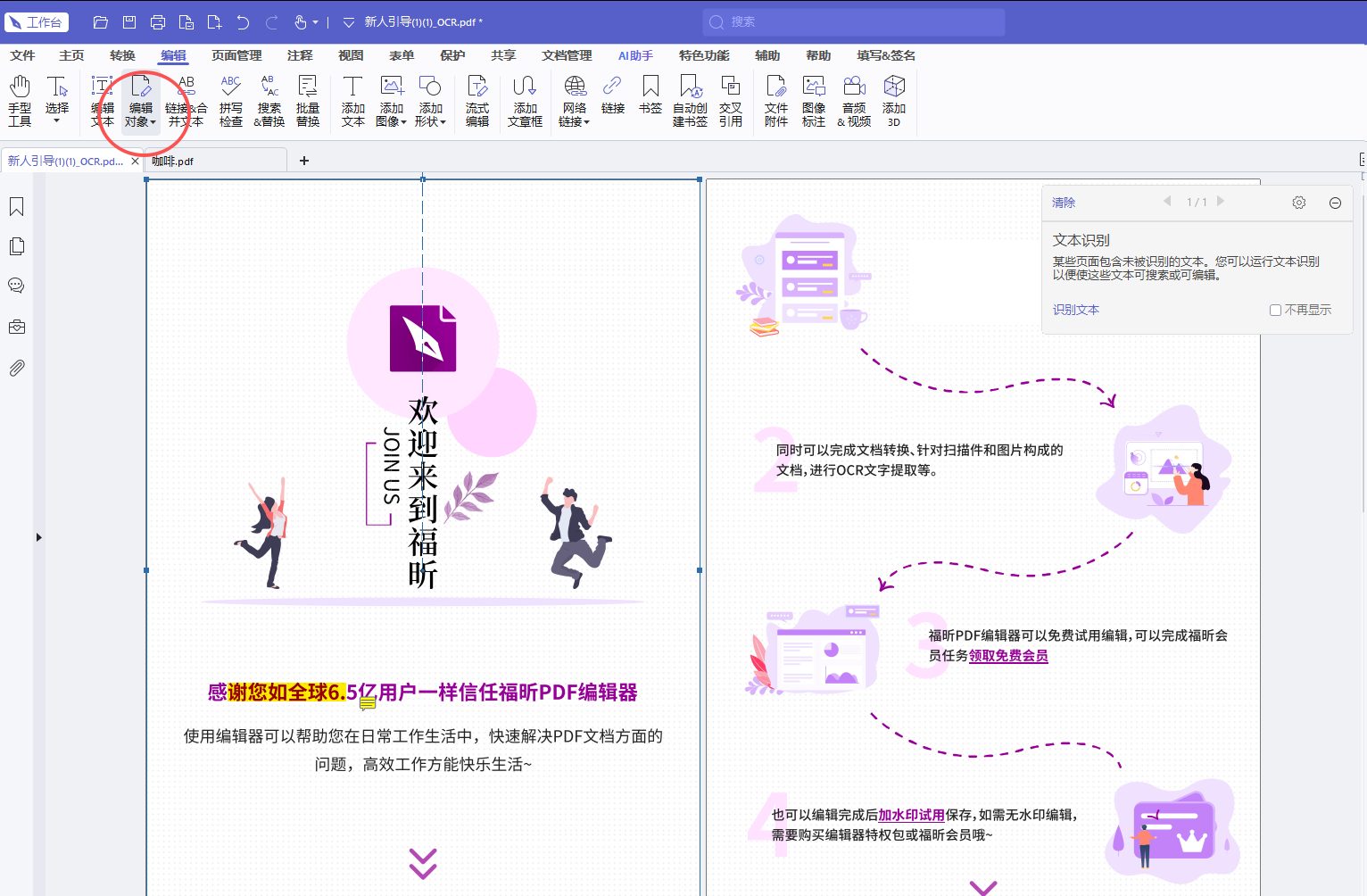This screenshot has height=896, width=1367.
Task: Click the 识别文本 link
Action: tap(1076, 310)
